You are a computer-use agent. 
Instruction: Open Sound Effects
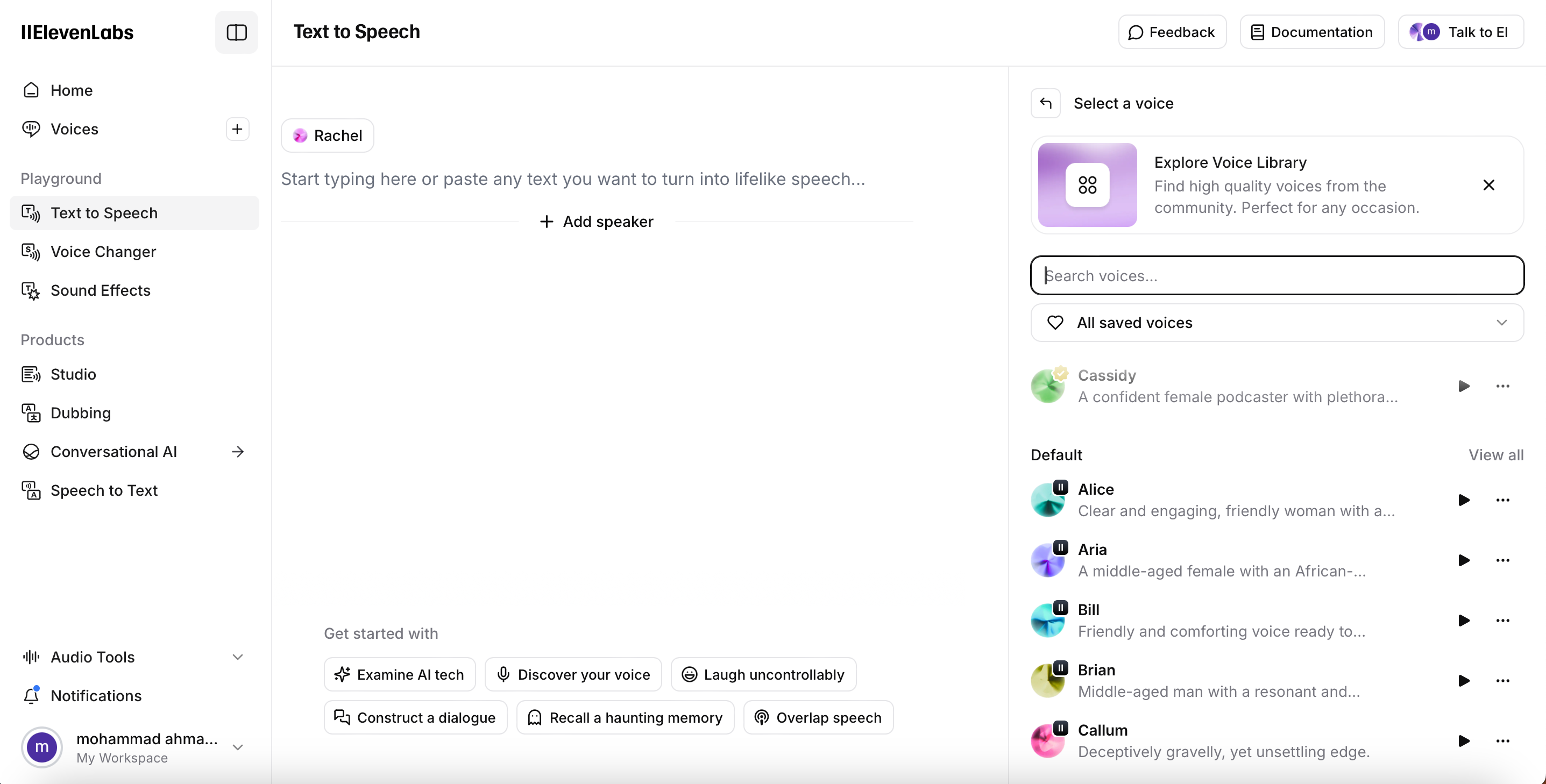[x=134, y=290]
